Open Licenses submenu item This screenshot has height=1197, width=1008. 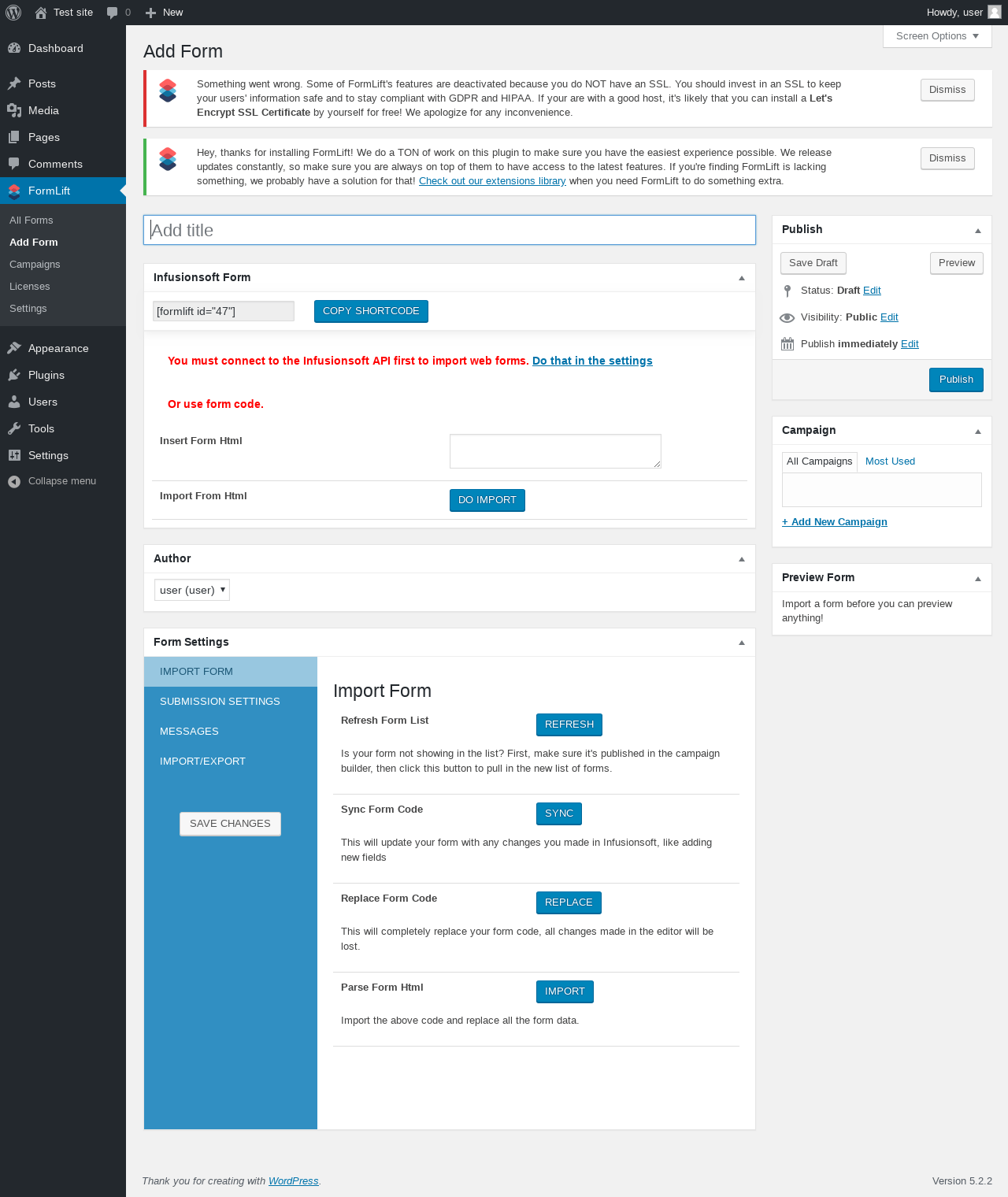point(30,287)
